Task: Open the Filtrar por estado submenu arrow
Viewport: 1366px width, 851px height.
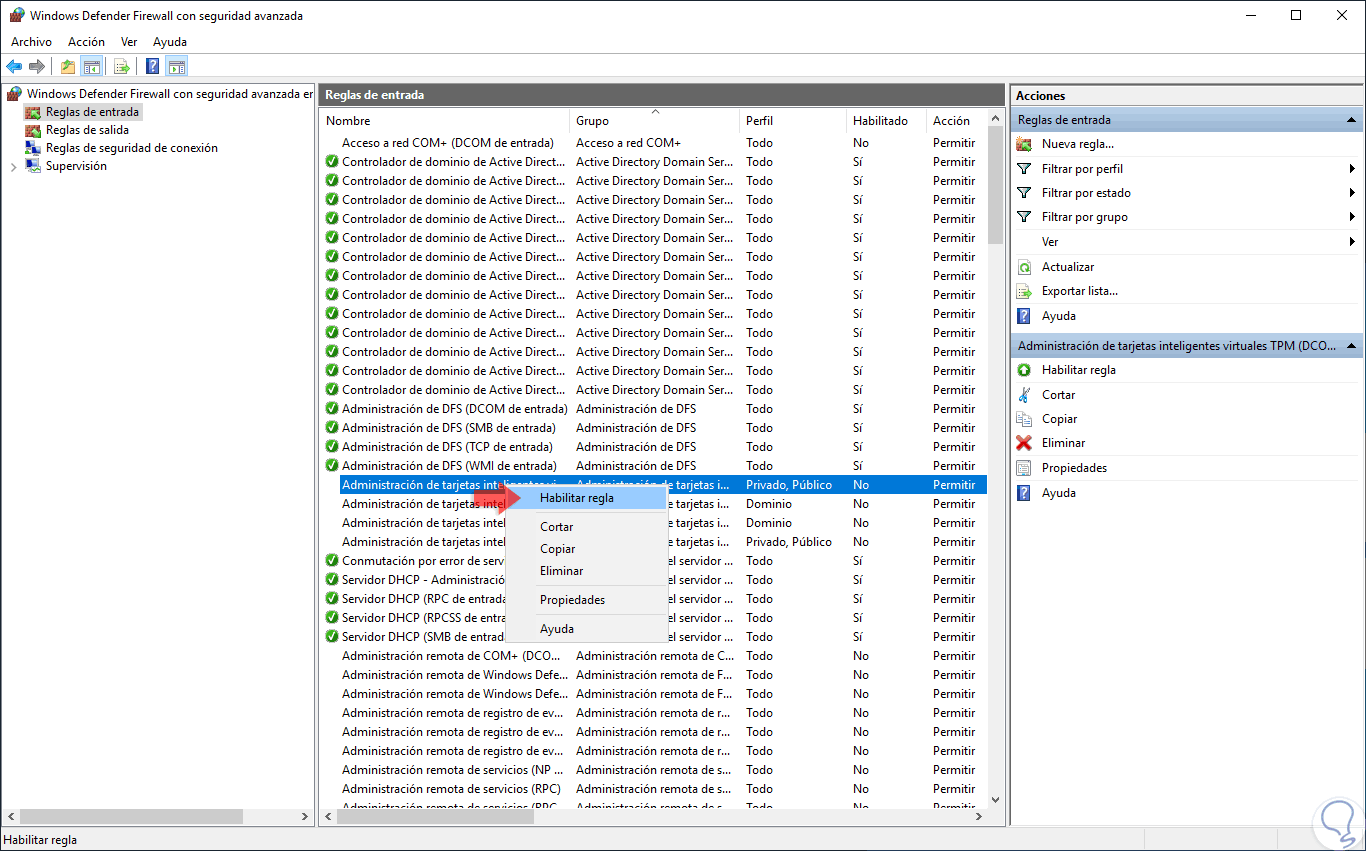Action: [x=1352, y=193]
